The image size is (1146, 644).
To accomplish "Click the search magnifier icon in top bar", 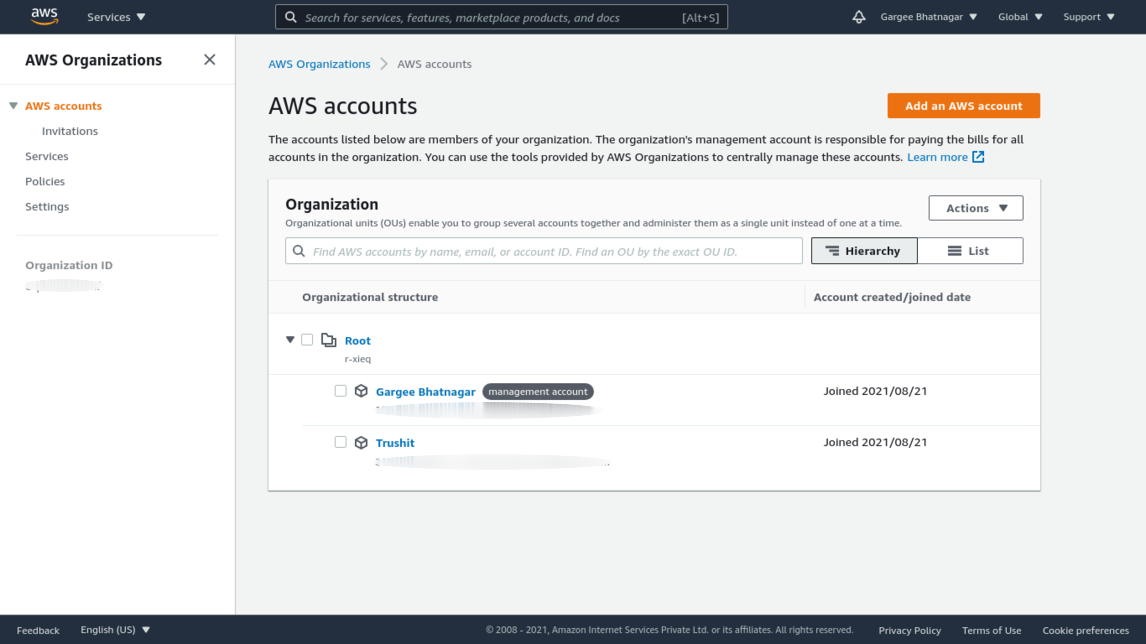I will point(291,17).
